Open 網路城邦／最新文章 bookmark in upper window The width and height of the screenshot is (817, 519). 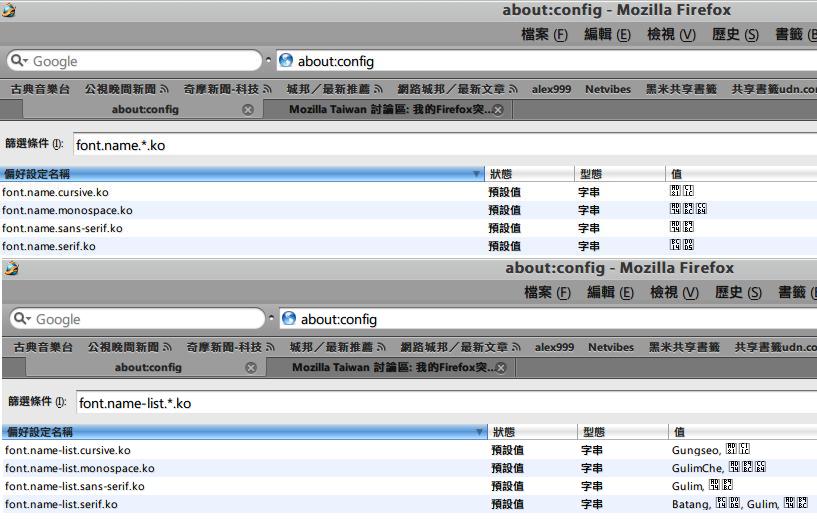point(457,89)
